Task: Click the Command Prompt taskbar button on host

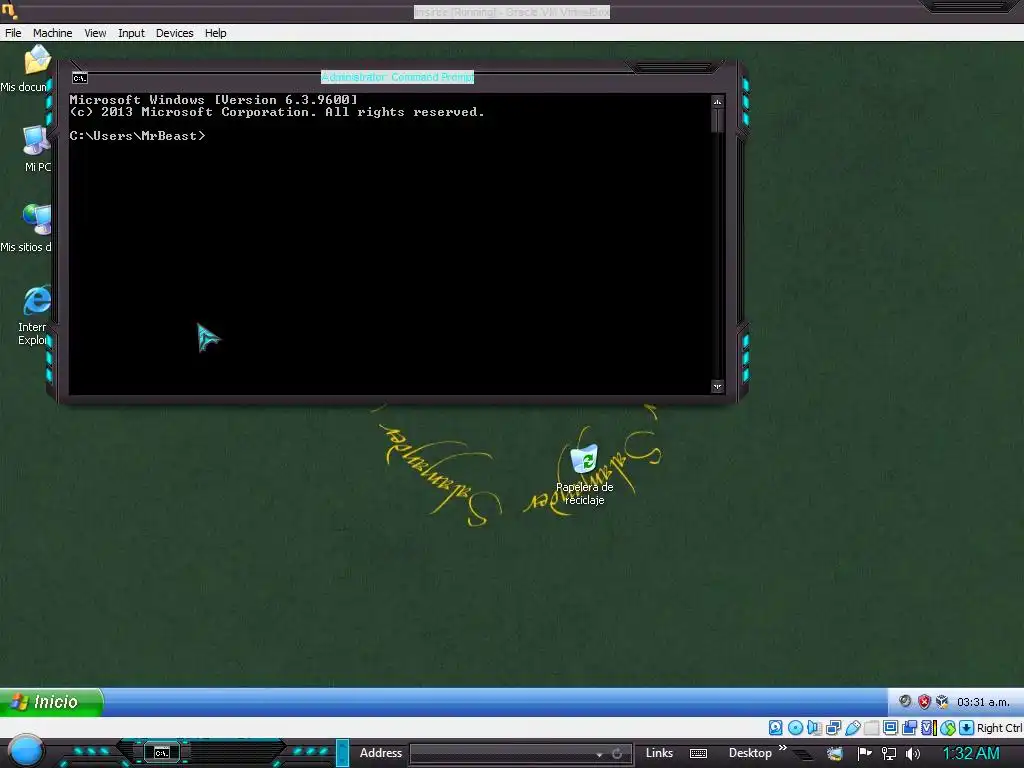Action: [162, 753]
